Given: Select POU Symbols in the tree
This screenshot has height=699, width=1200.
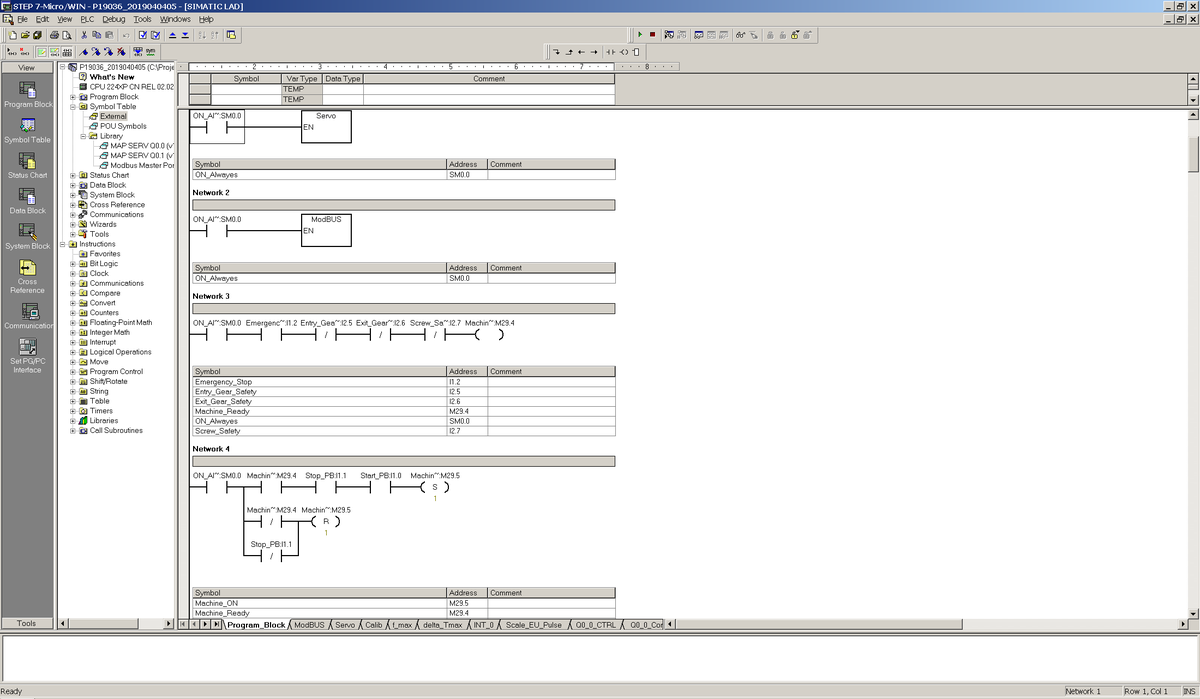Looking at the screenshot, I should [x=123, y=126].
